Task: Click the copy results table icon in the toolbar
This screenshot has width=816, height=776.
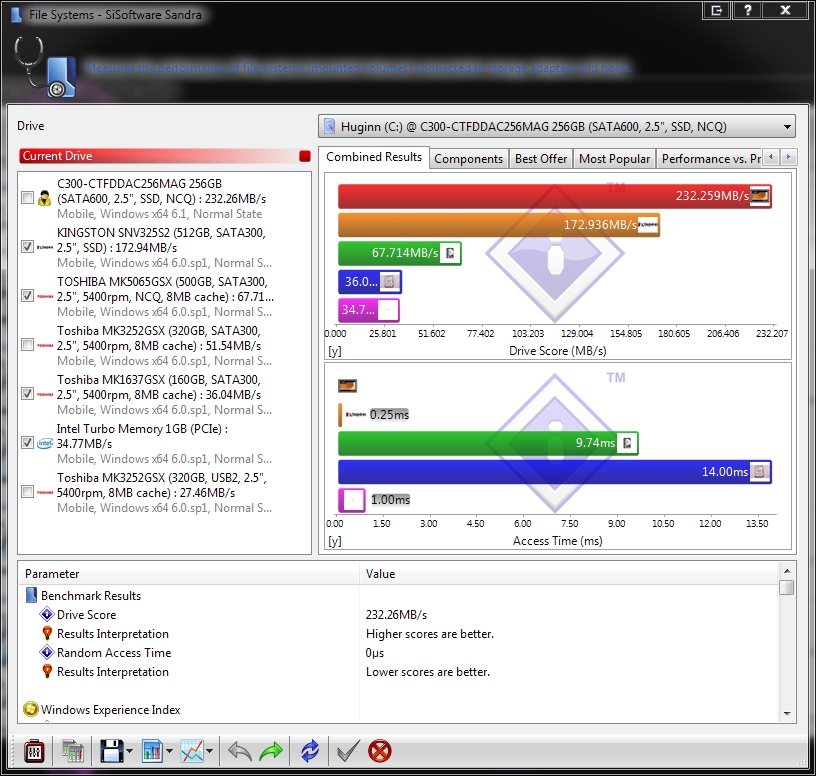Action: click(73, 751)
